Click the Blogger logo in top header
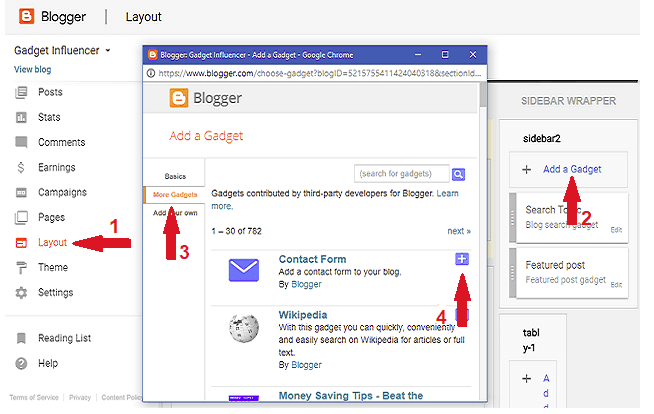 26,16
